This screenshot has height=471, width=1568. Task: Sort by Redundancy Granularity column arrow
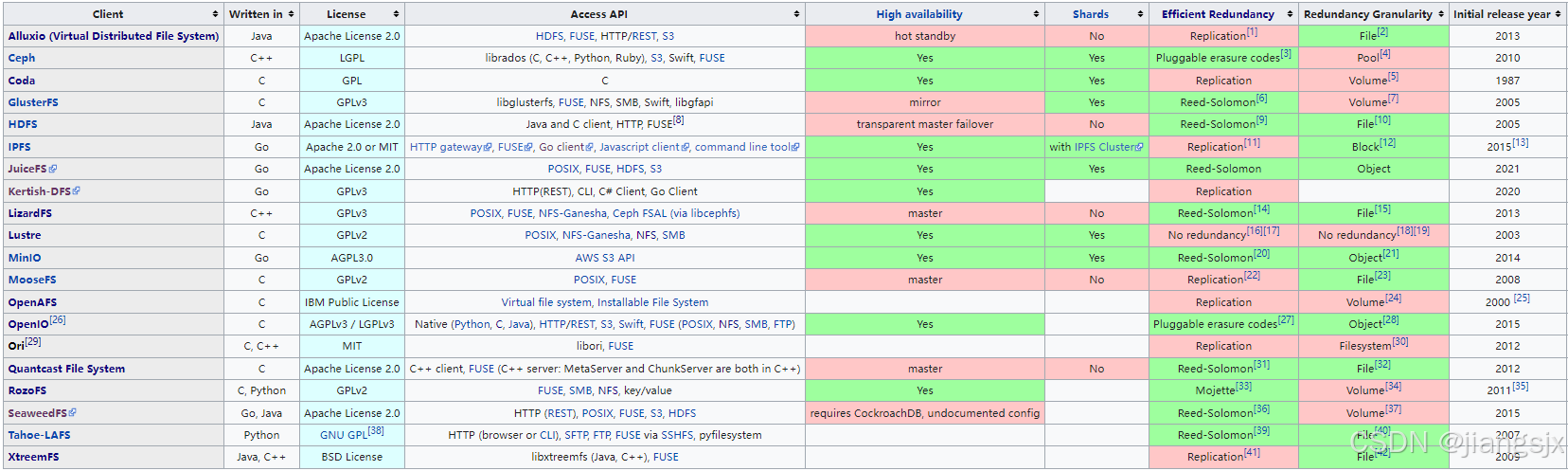pyautogui.click(x=1441, y=14)
